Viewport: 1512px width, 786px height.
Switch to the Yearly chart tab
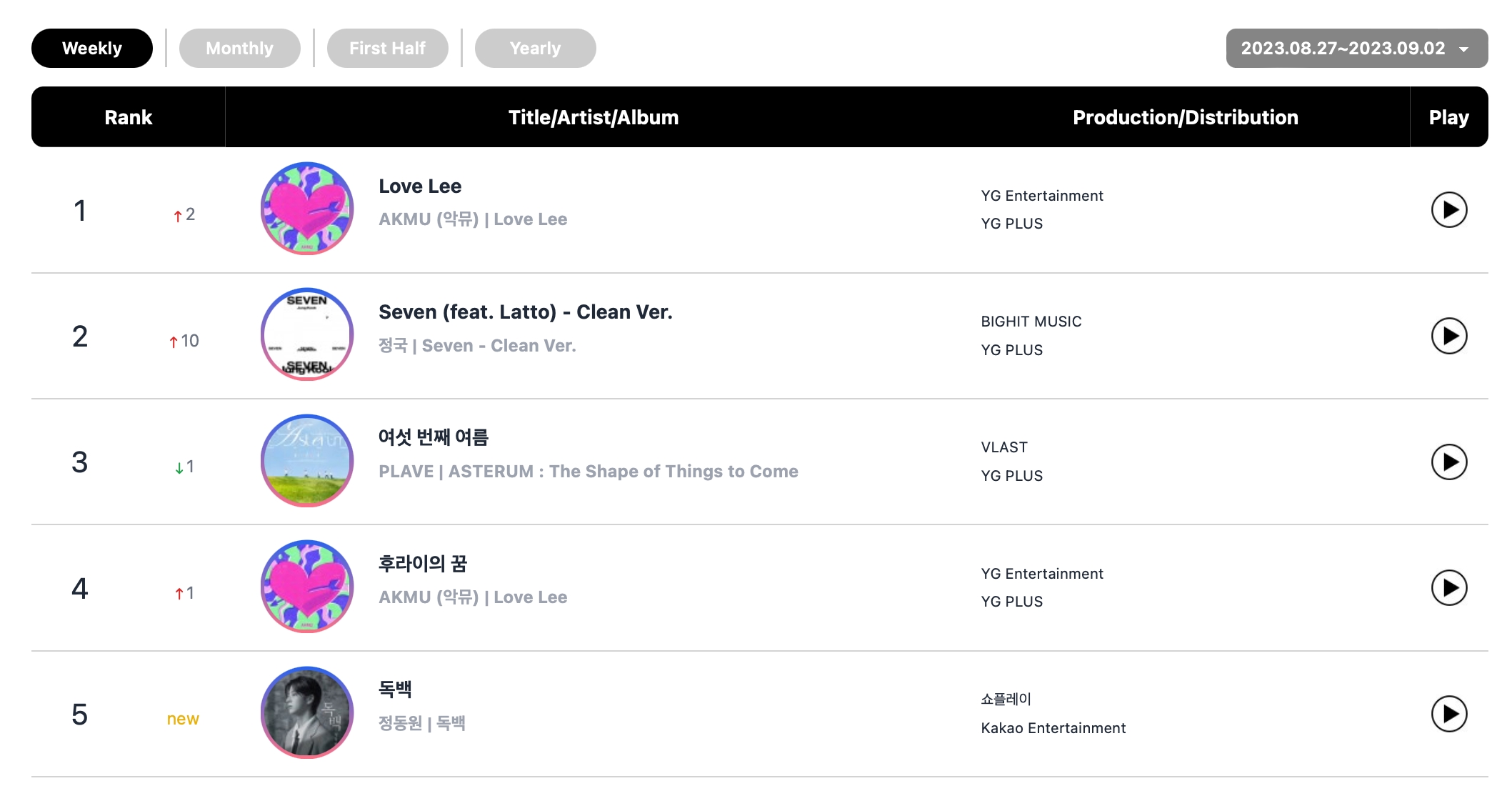535,49
